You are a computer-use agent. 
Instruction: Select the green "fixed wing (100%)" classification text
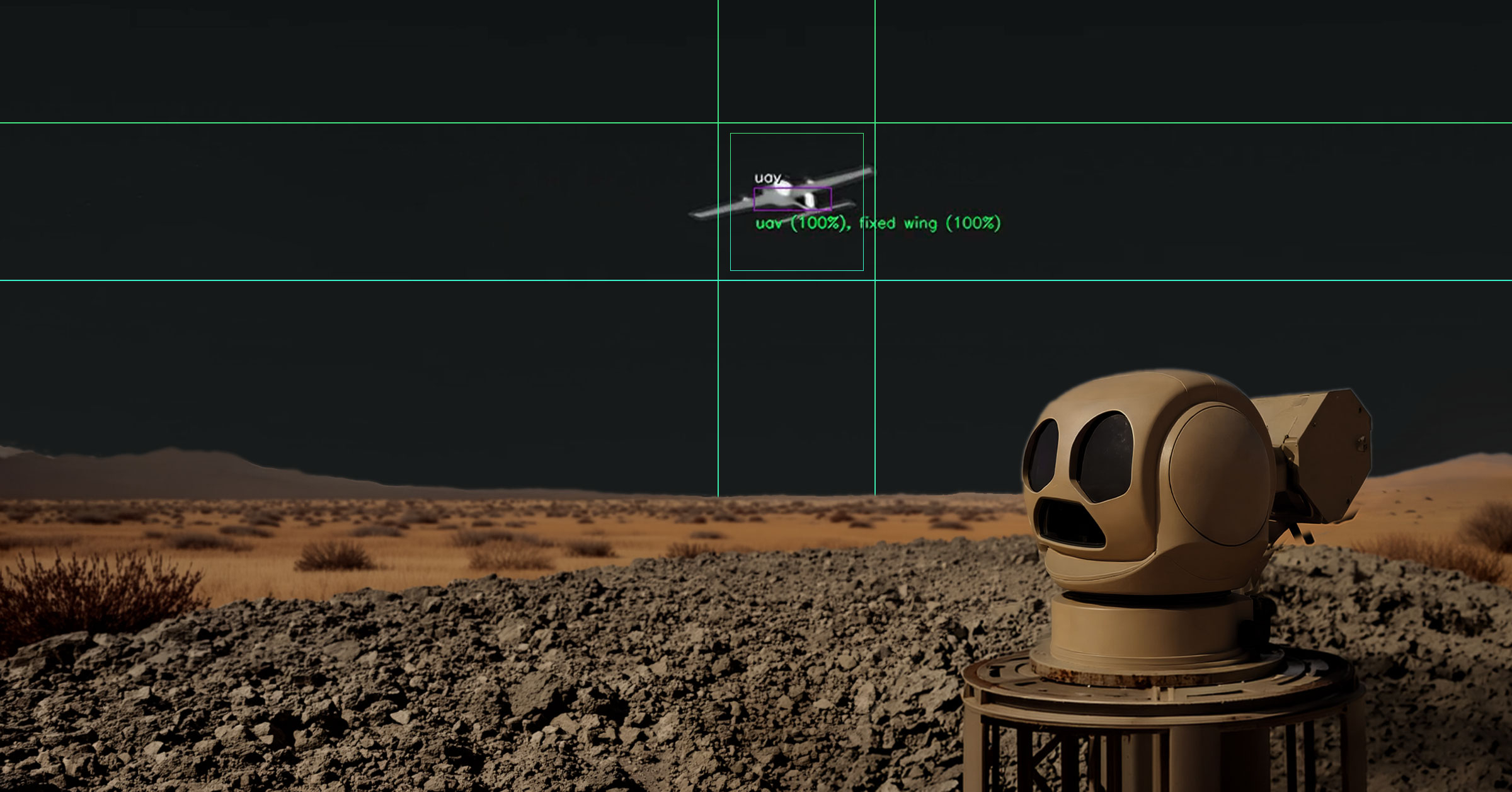tap(930, 223)
